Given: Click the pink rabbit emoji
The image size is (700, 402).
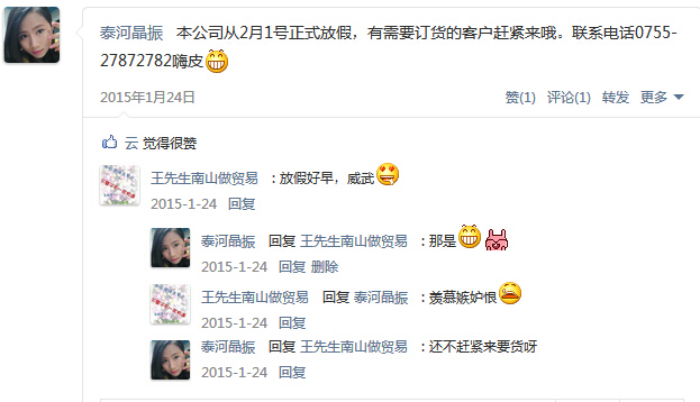Looking at the screenshot, I should [x=496, y=239].
